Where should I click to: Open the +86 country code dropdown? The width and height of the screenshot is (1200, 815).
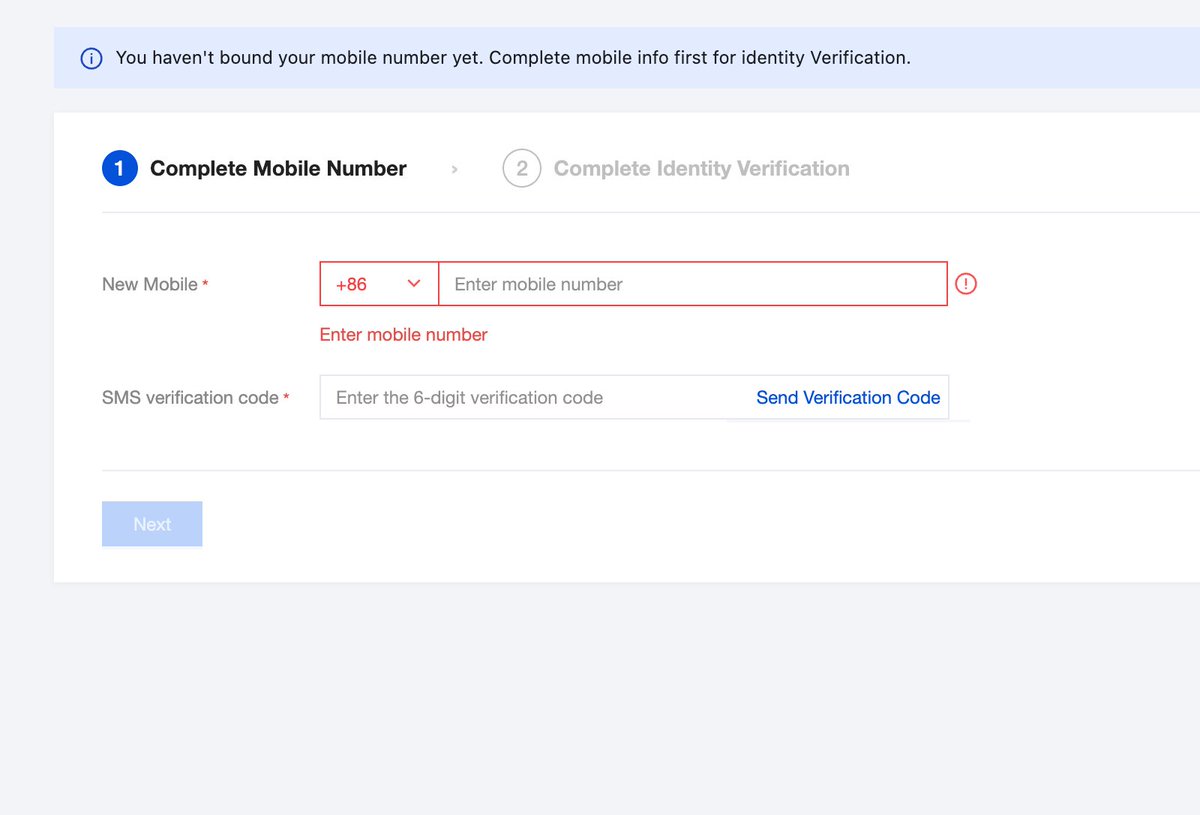point(379,284)
